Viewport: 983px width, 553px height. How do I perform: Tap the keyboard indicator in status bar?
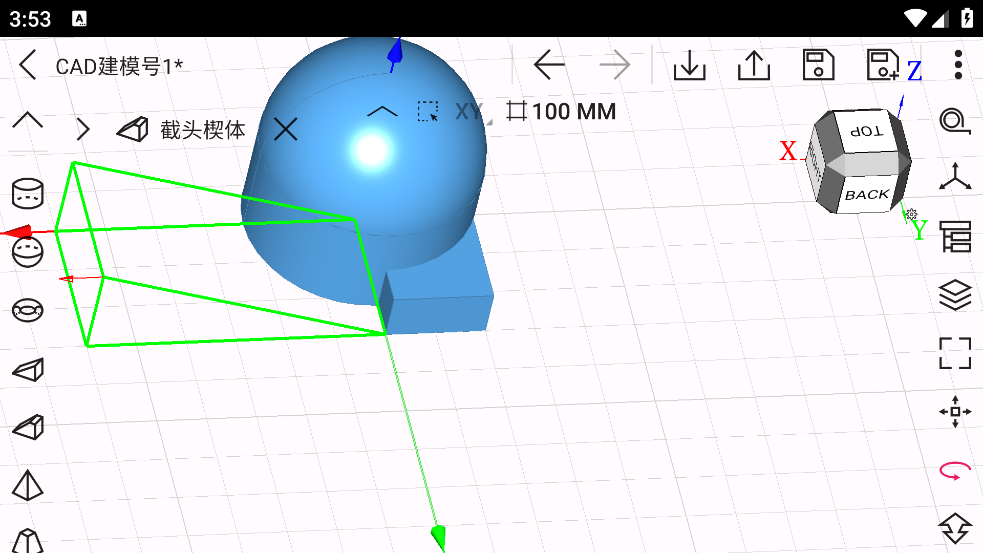point(79,19)
